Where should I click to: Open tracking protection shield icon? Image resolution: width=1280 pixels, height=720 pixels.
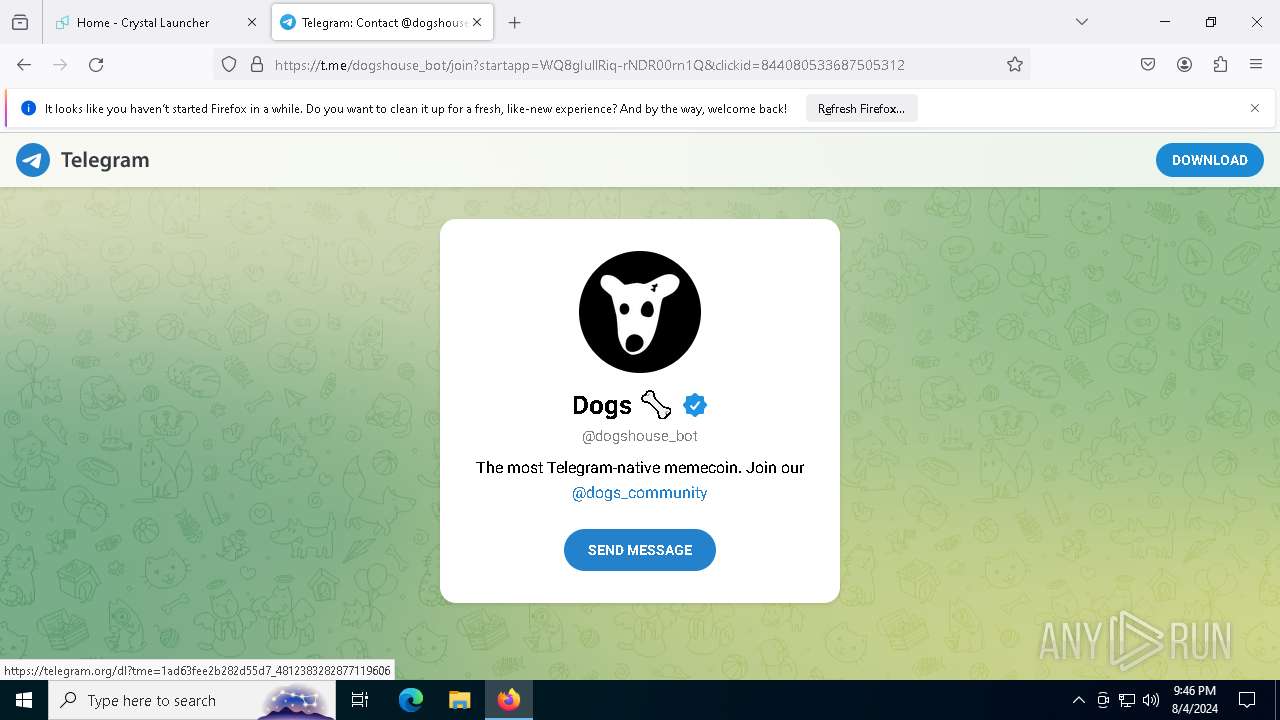[x=229, y=65]
